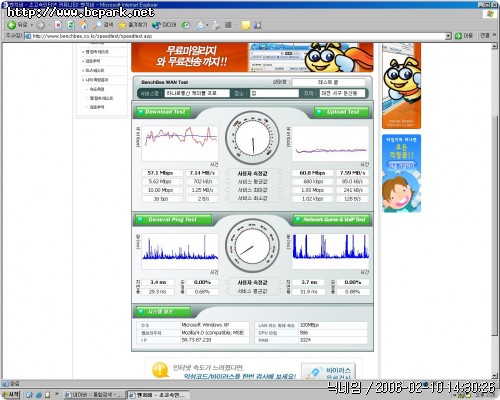This screenshot has height=400, width=500.
Task: Click the page icon in address bar
Action: [x=28, y=36]
